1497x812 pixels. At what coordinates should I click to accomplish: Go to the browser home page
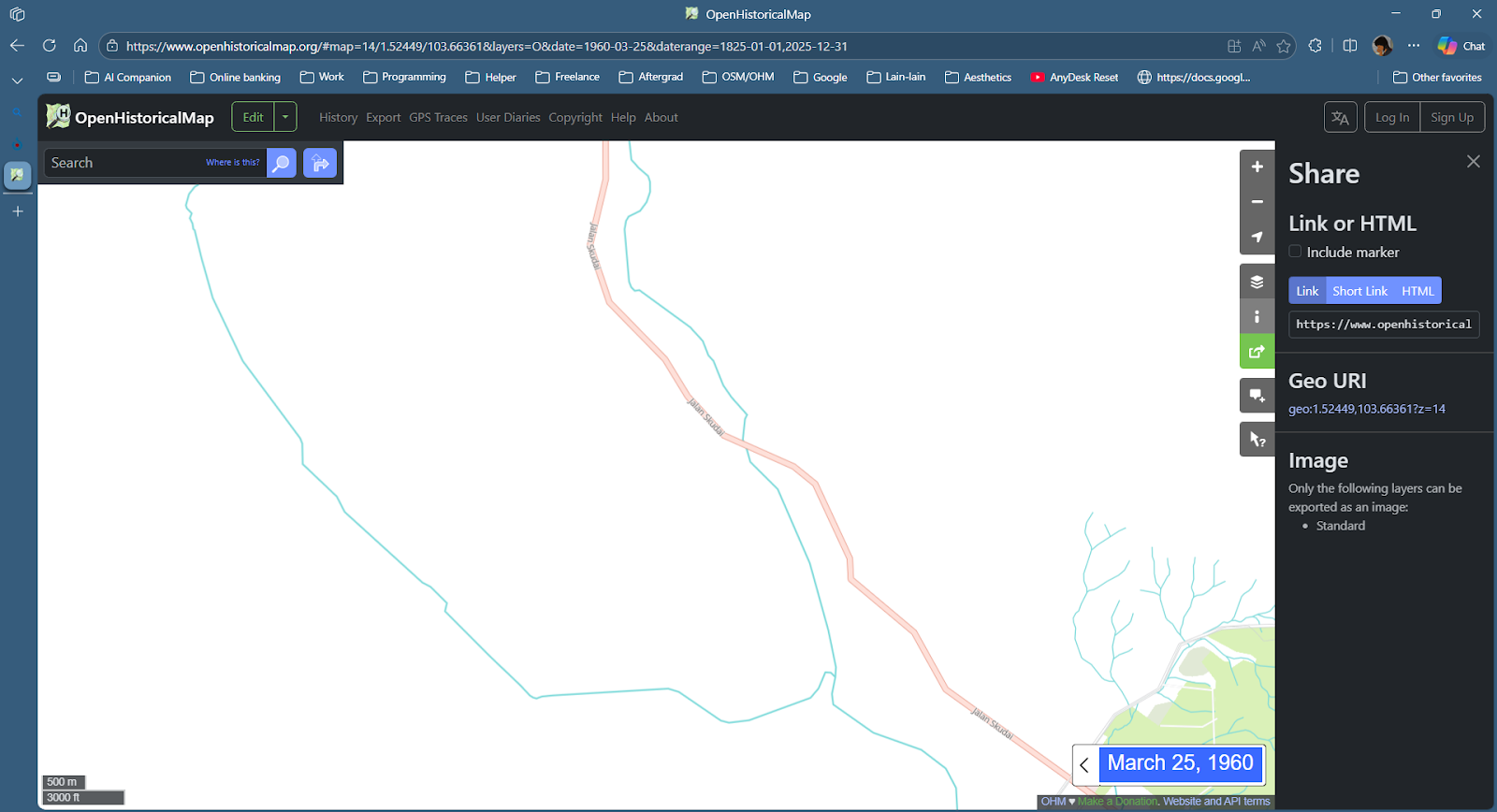tap(80, 46)
